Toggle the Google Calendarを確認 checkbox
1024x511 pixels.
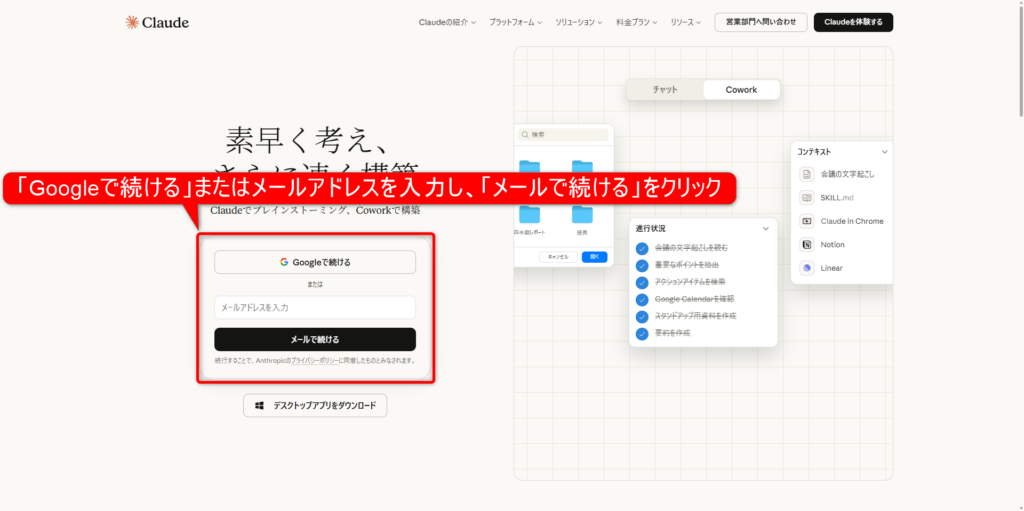[642, 298]
